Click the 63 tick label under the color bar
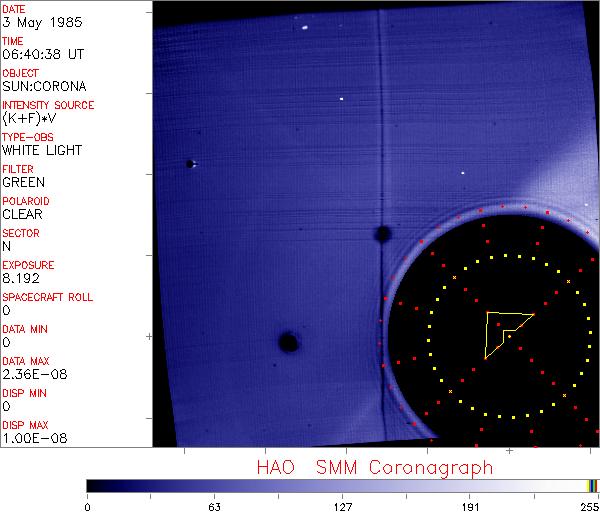 (x=214, y=505)
